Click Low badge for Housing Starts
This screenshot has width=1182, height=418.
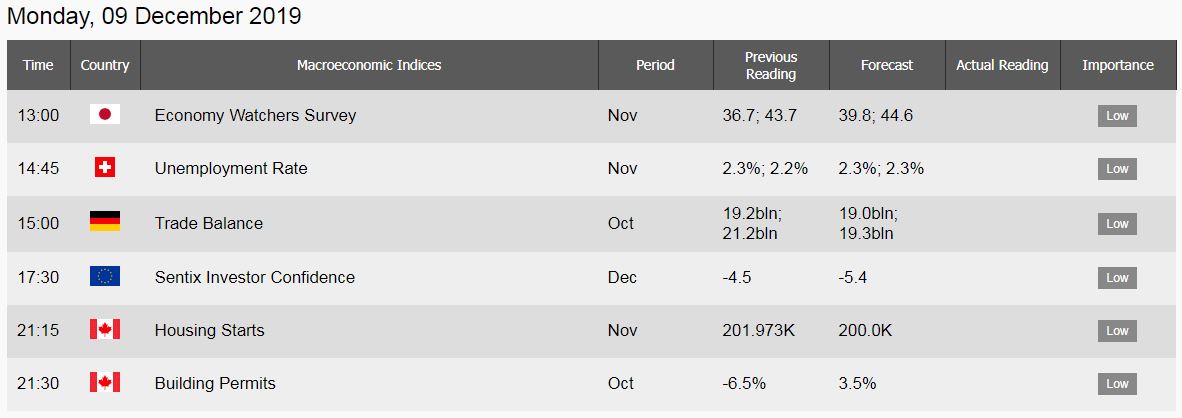pos(1117,331)
